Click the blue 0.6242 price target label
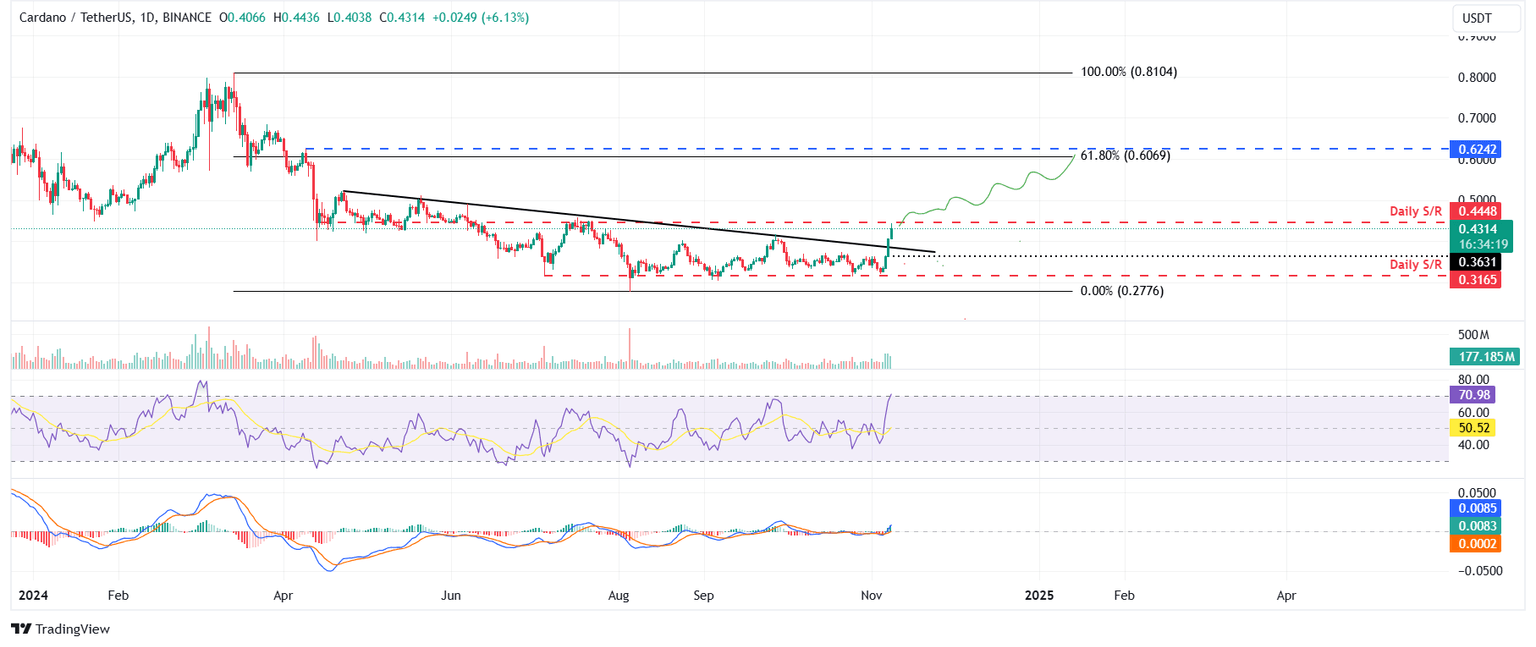The width and height of the screenshot is (1536, 647). [x=1476, y=148]
